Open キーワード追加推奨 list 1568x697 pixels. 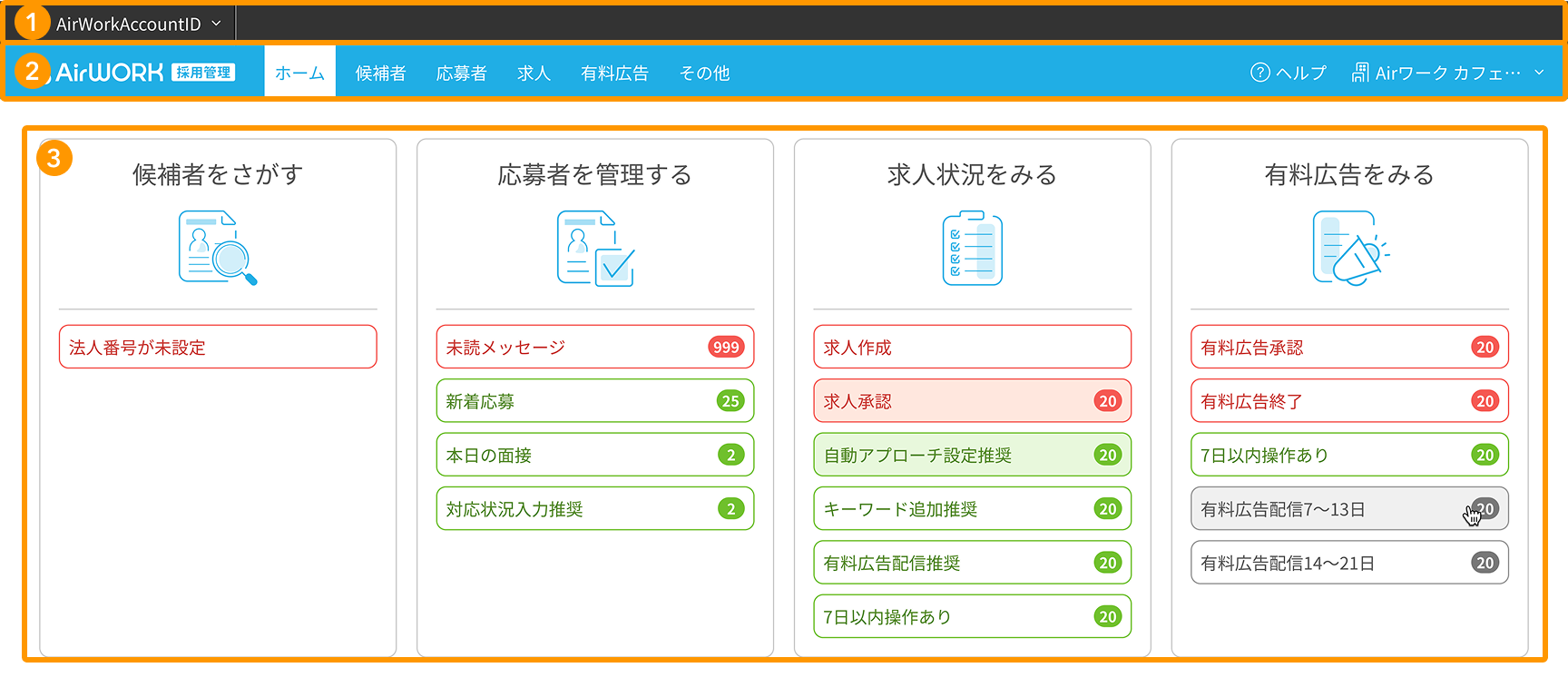click(x=973, y=508)
